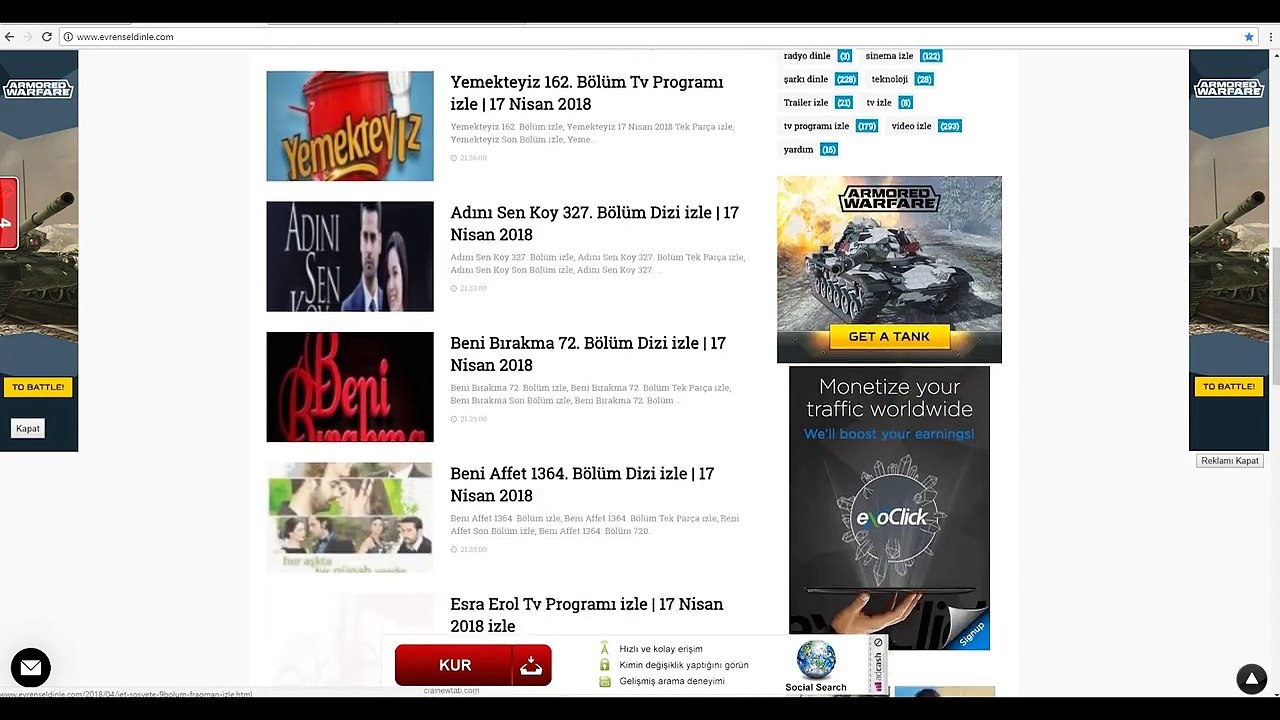The image size is (1280, 720).
Task: Jump to top with arrow-up circle
Action: 1251,679
